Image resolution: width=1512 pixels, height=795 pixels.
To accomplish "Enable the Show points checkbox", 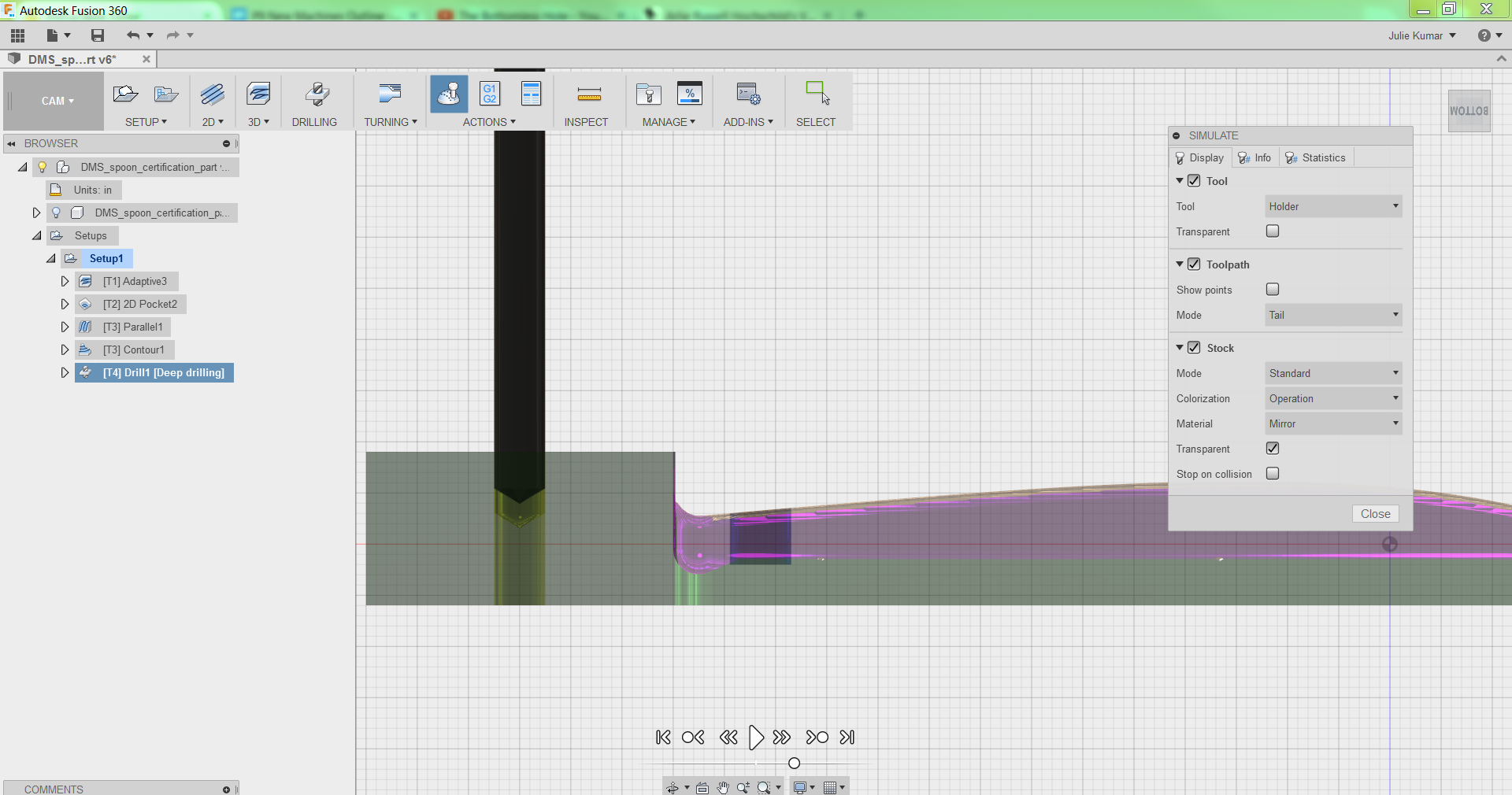I will point(1273,290).
